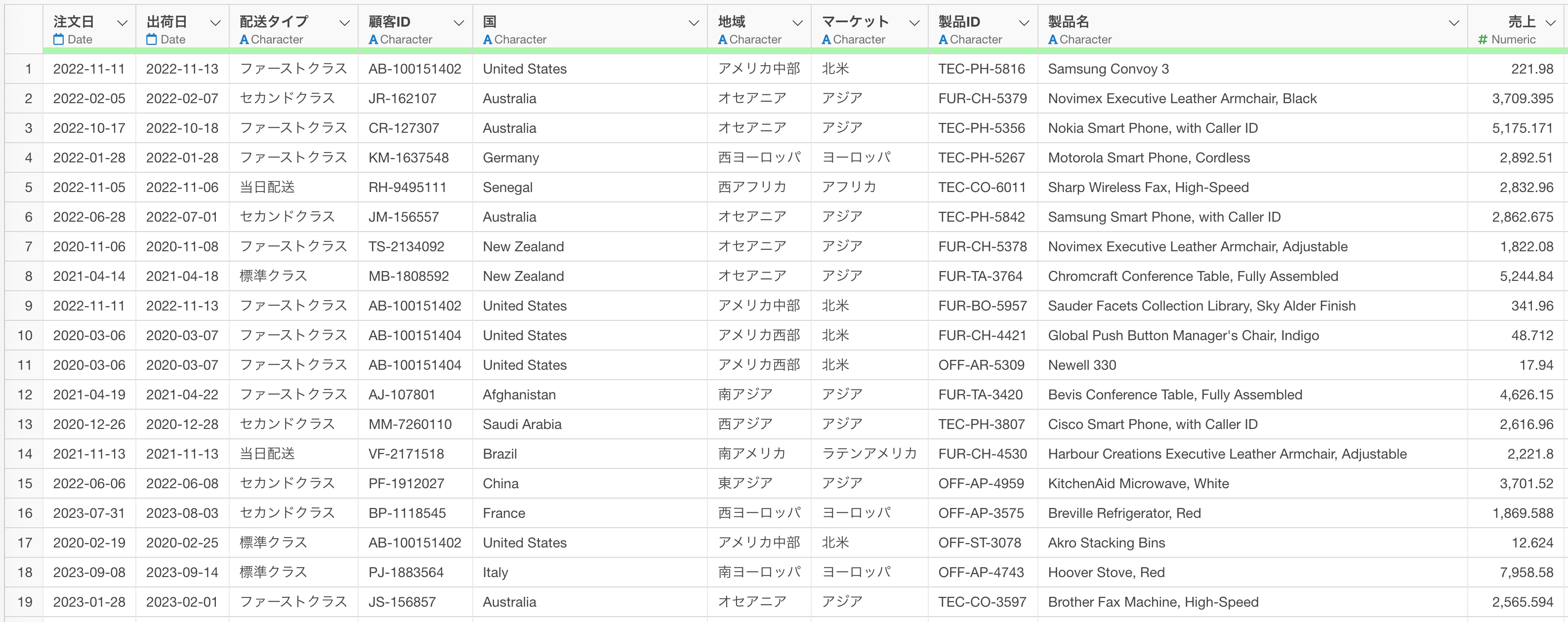Screen dimensions: 1568x622
Task: Click the calendar Date icon under 出荷日
Action: coord(152,39)
